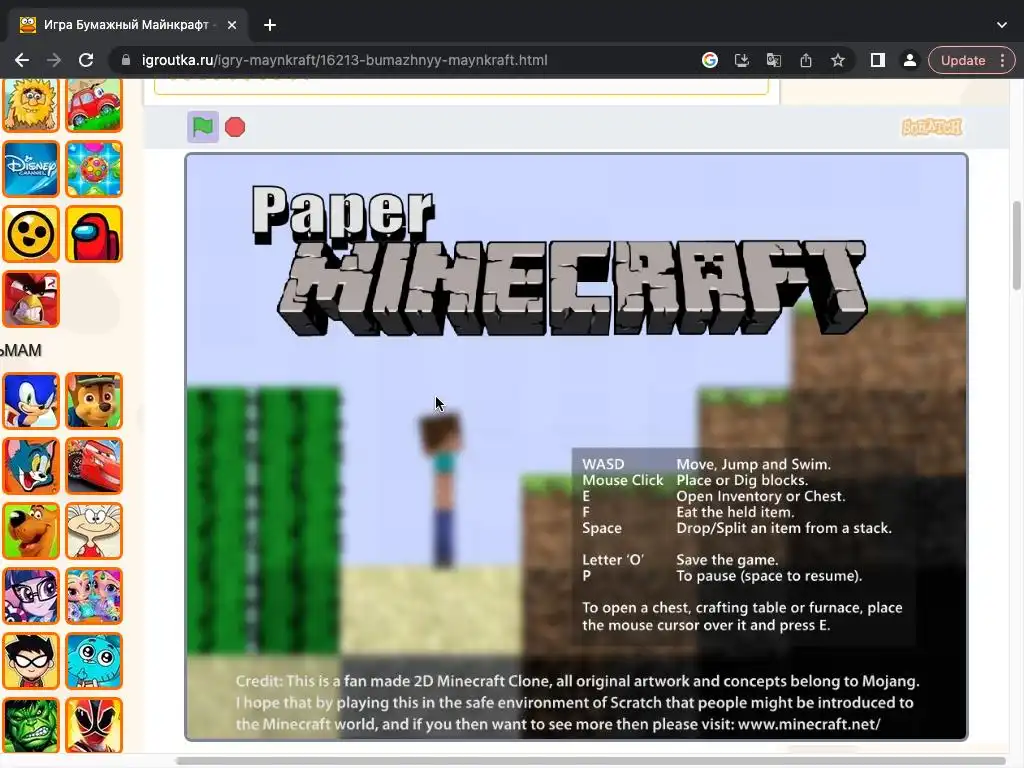Viewport: 1024px width, 768px height.
Task: Click the vertical page scrollbar
Action: [x=1017, y=246]
